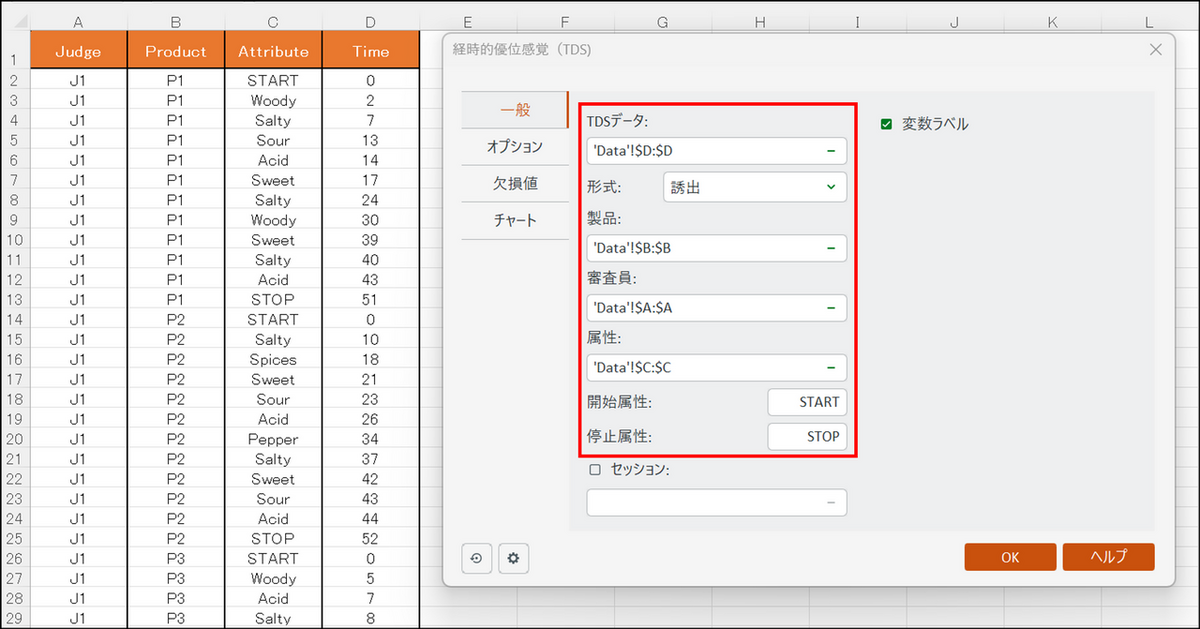The width and height of the screenshot is (1200, 629).
Task: Click range selector icon in TDSデータ field
Action: pos(830,151)
